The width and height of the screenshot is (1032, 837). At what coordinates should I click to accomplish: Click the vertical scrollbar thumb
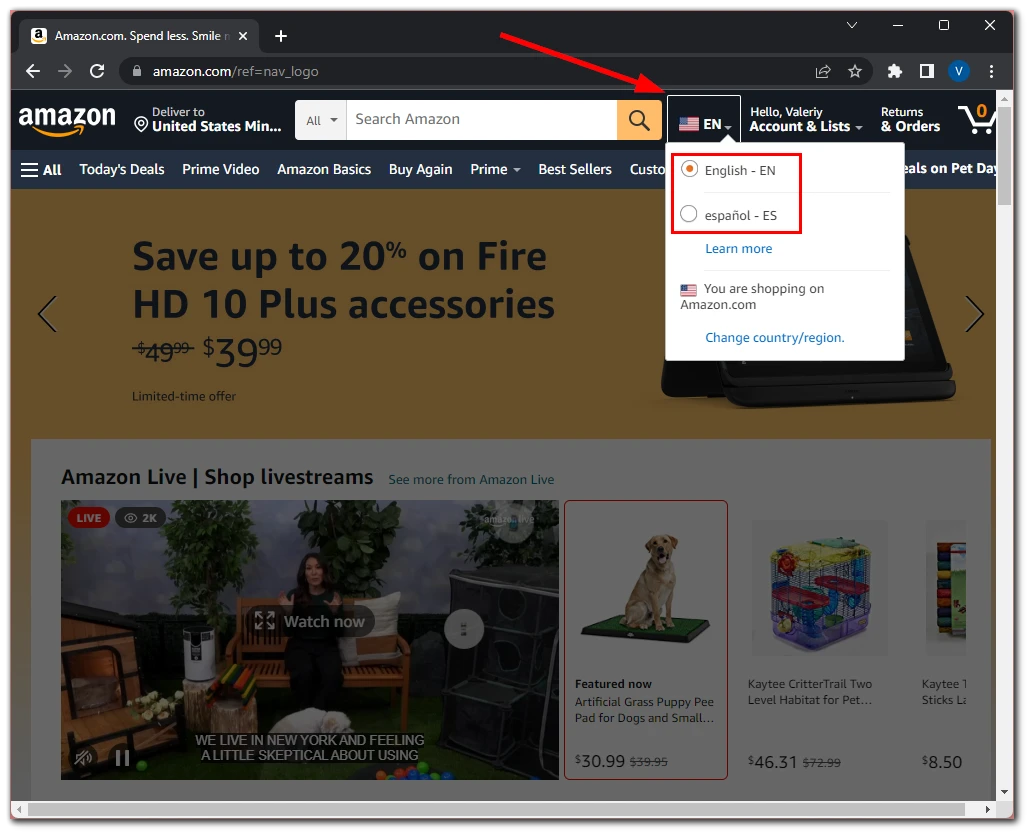(1004, 158)
